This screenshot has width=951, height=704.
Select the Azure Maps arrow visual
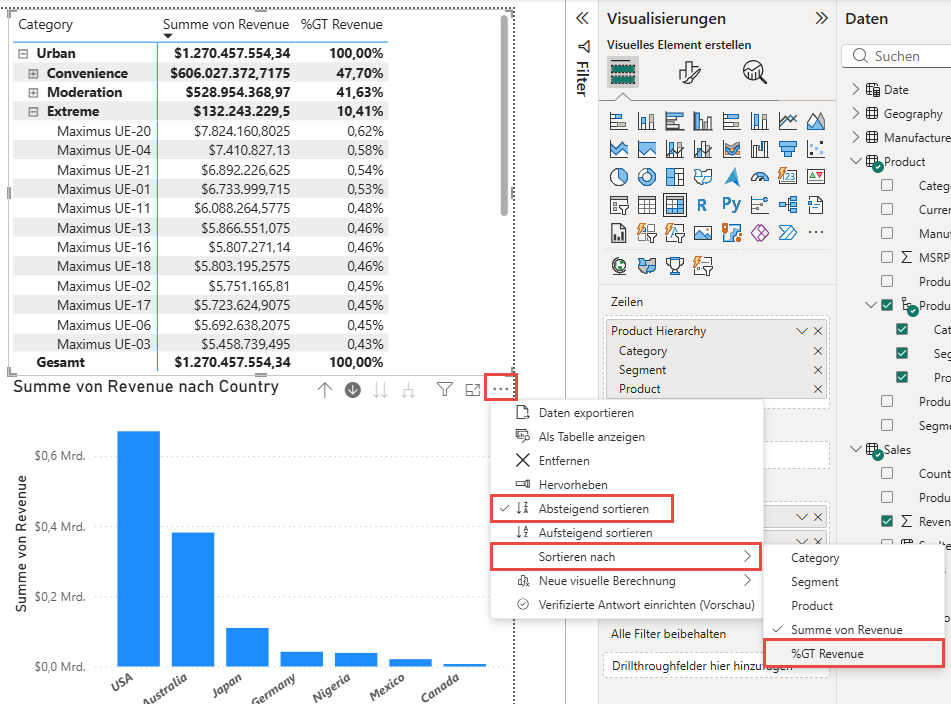731,177
